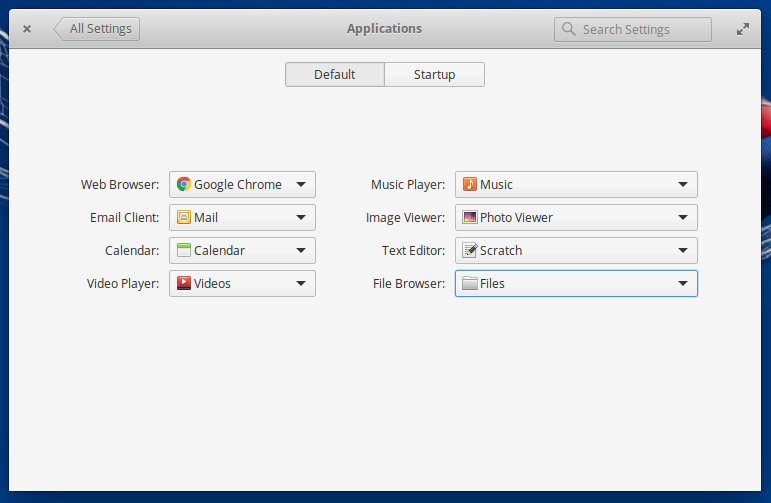Click the "Email Client:" label

(124, 217)
